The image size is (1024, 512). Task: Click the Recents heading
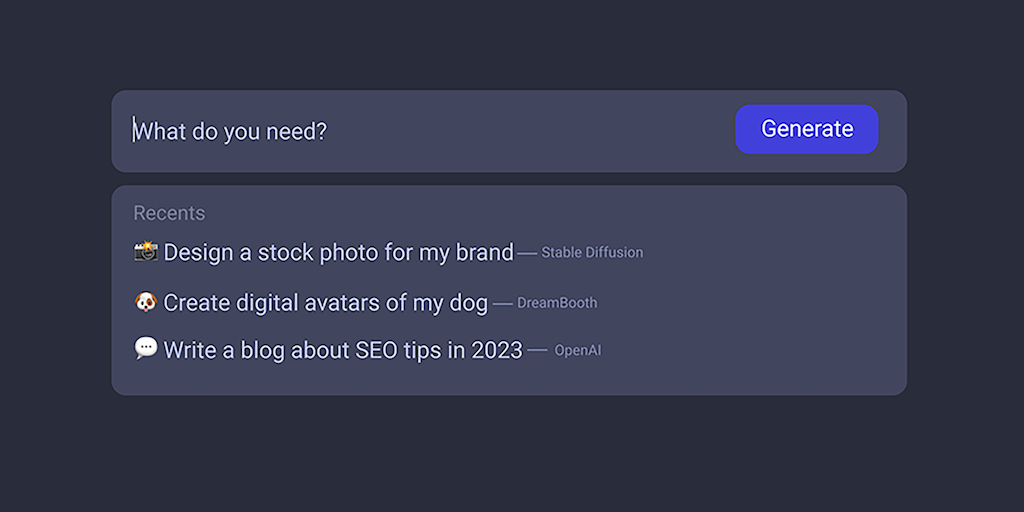click(x=169, y=213)
